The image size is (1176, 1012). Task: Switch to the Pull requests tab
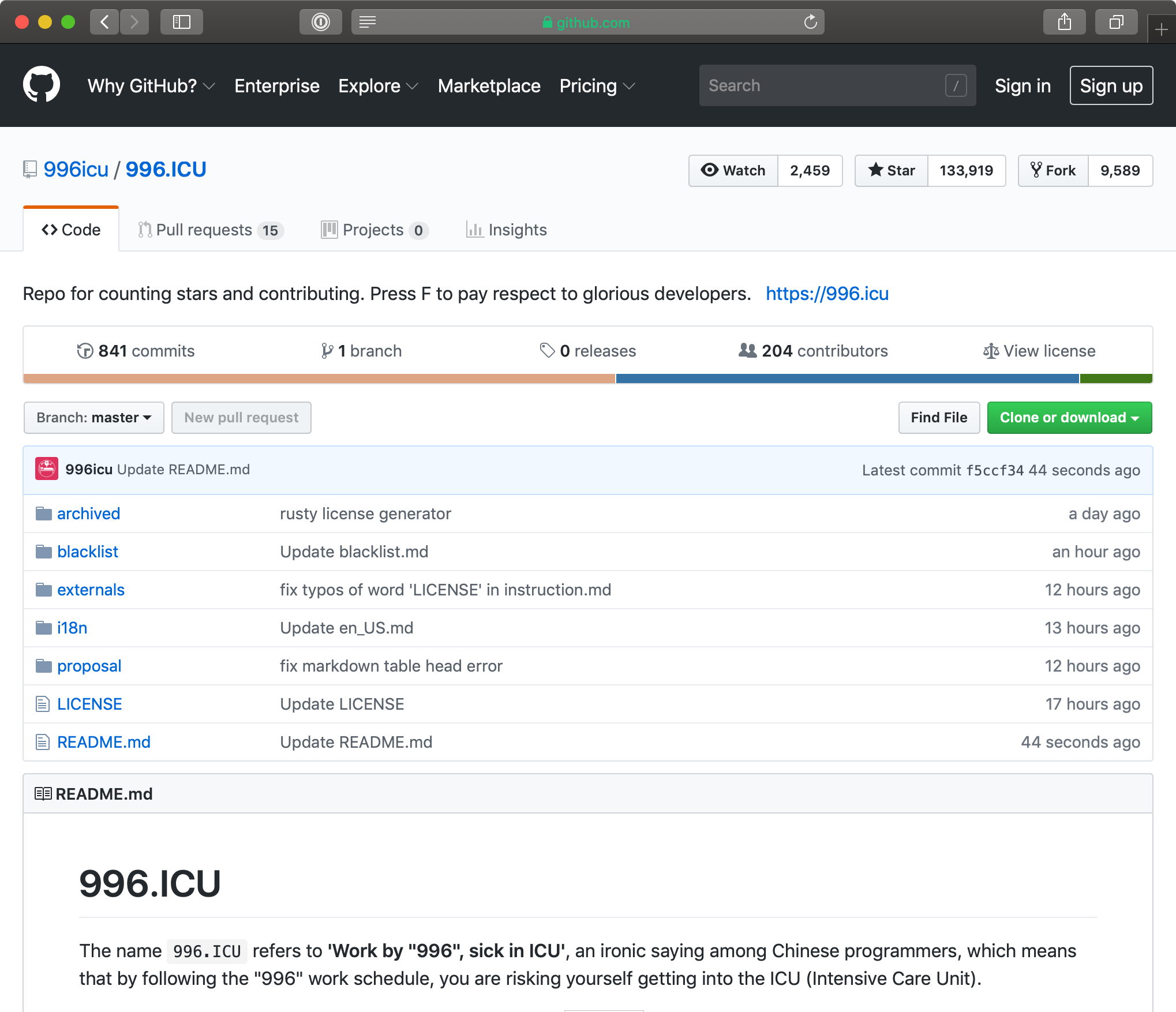(x=211, y=230)
